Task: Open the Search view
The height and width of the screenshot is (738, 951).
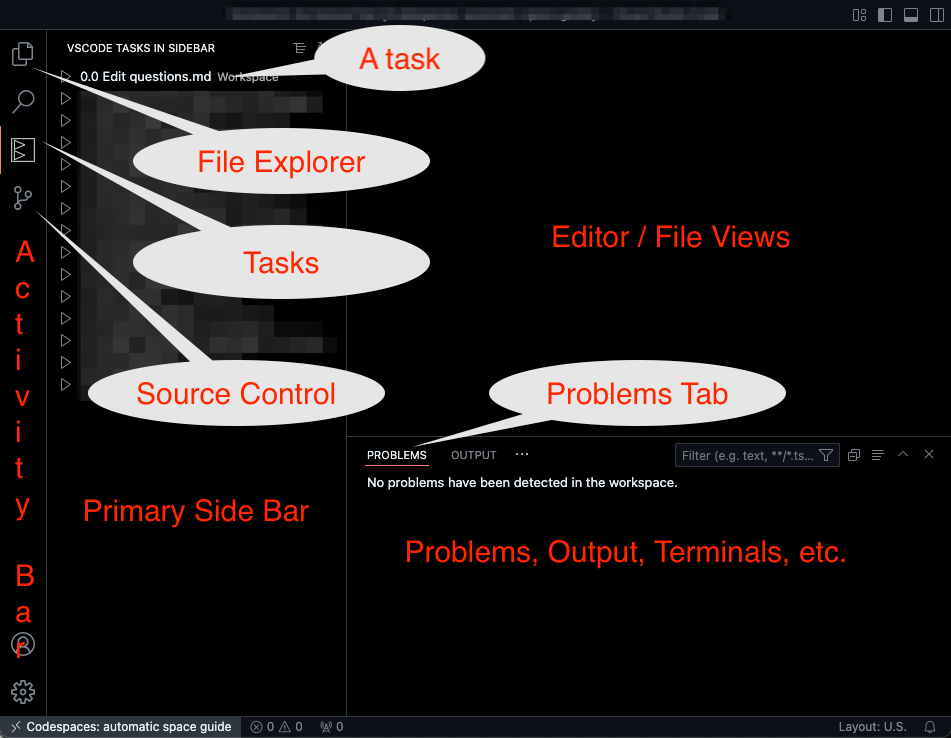Action: point(22,101)
